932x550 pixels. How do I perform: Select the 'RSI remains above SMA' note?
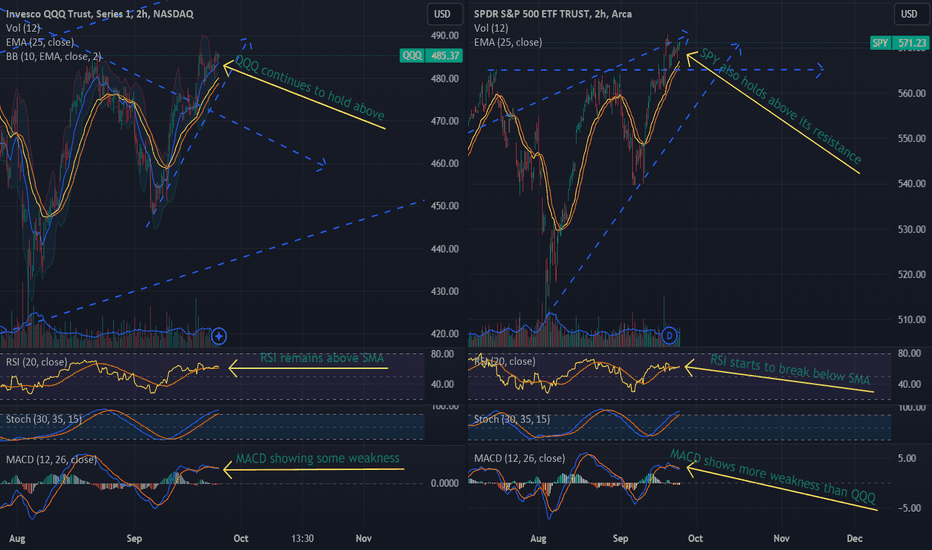click(x=322, y=358)
